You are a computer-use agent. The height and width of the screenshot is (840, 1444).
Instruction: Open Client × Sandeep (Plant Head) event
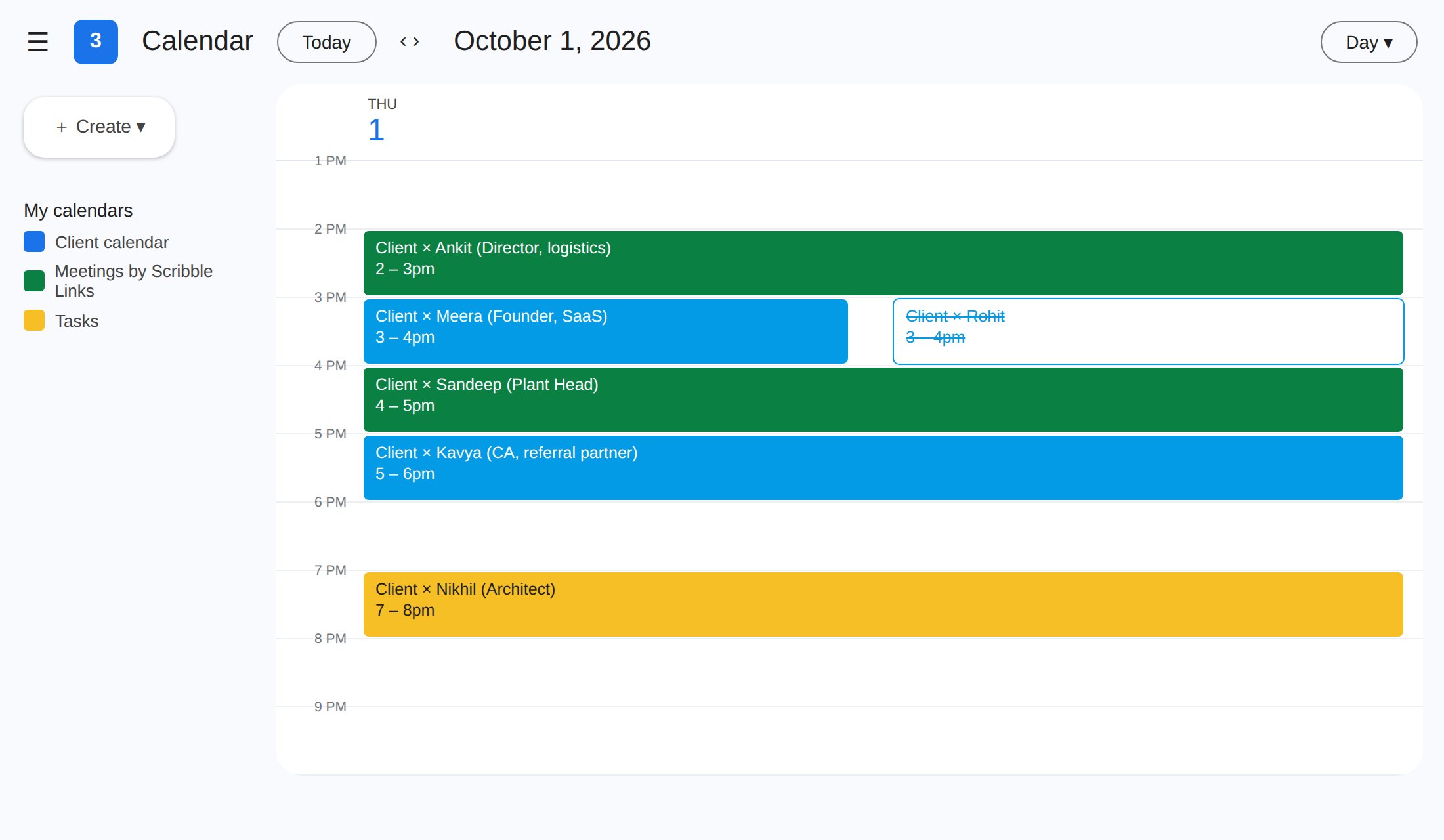tap(883, 400)
